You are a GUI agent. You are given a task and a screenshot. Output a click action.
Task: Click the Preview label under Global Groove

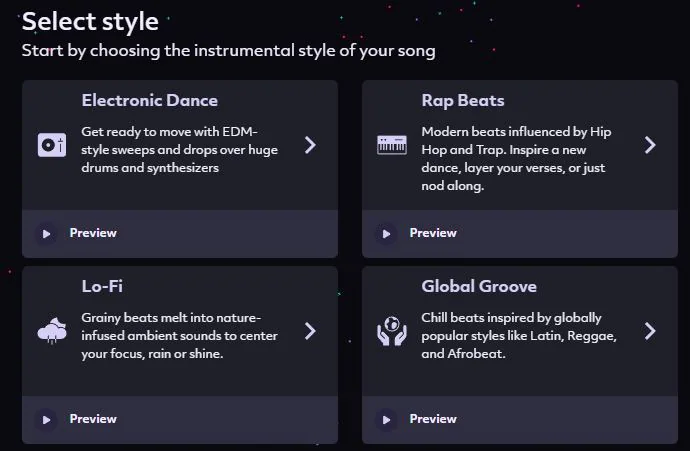pyautogui.click(x=433, y=419)
